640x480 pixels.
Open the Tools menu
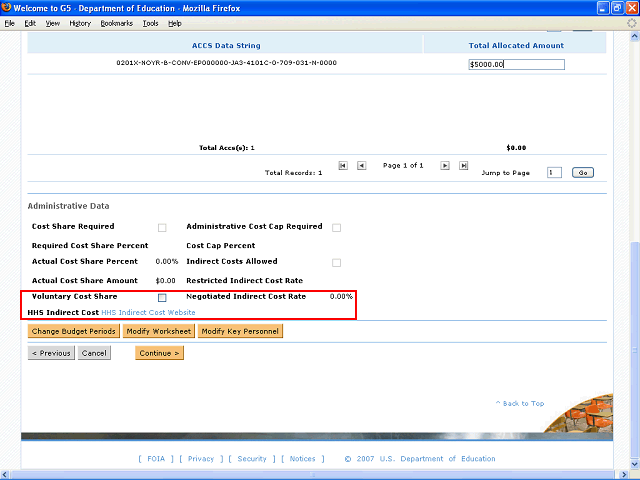tap(151, 24)
